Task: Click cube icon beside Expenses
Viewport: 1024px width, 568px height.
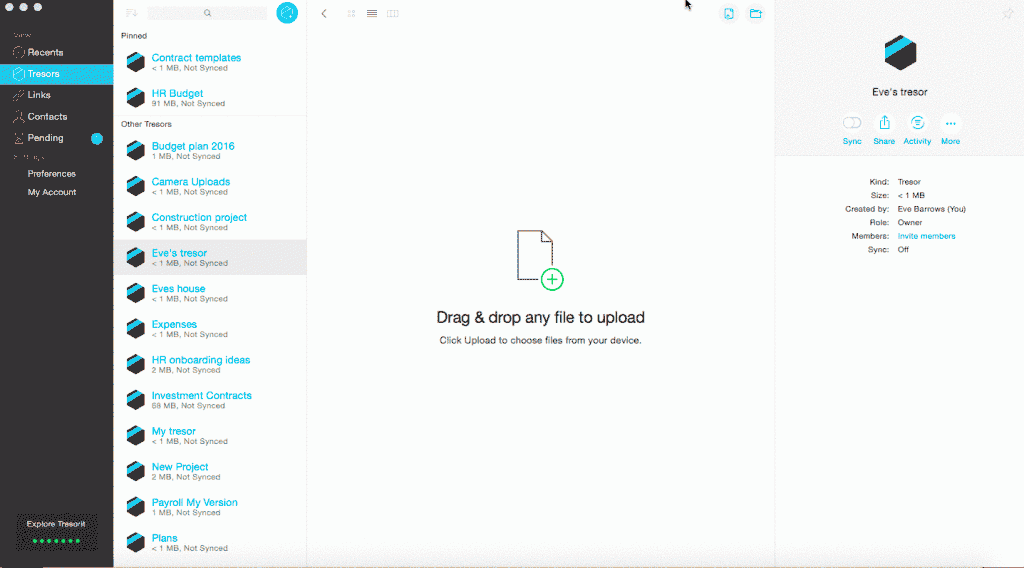Action: (x=135, y=328)
